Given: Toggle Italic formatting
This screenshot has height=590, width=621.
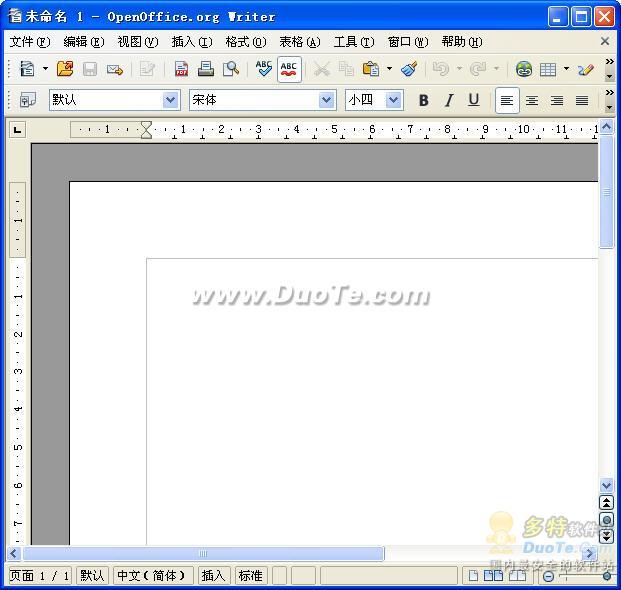Looking at the screenshot, I should tap(449, 101).
